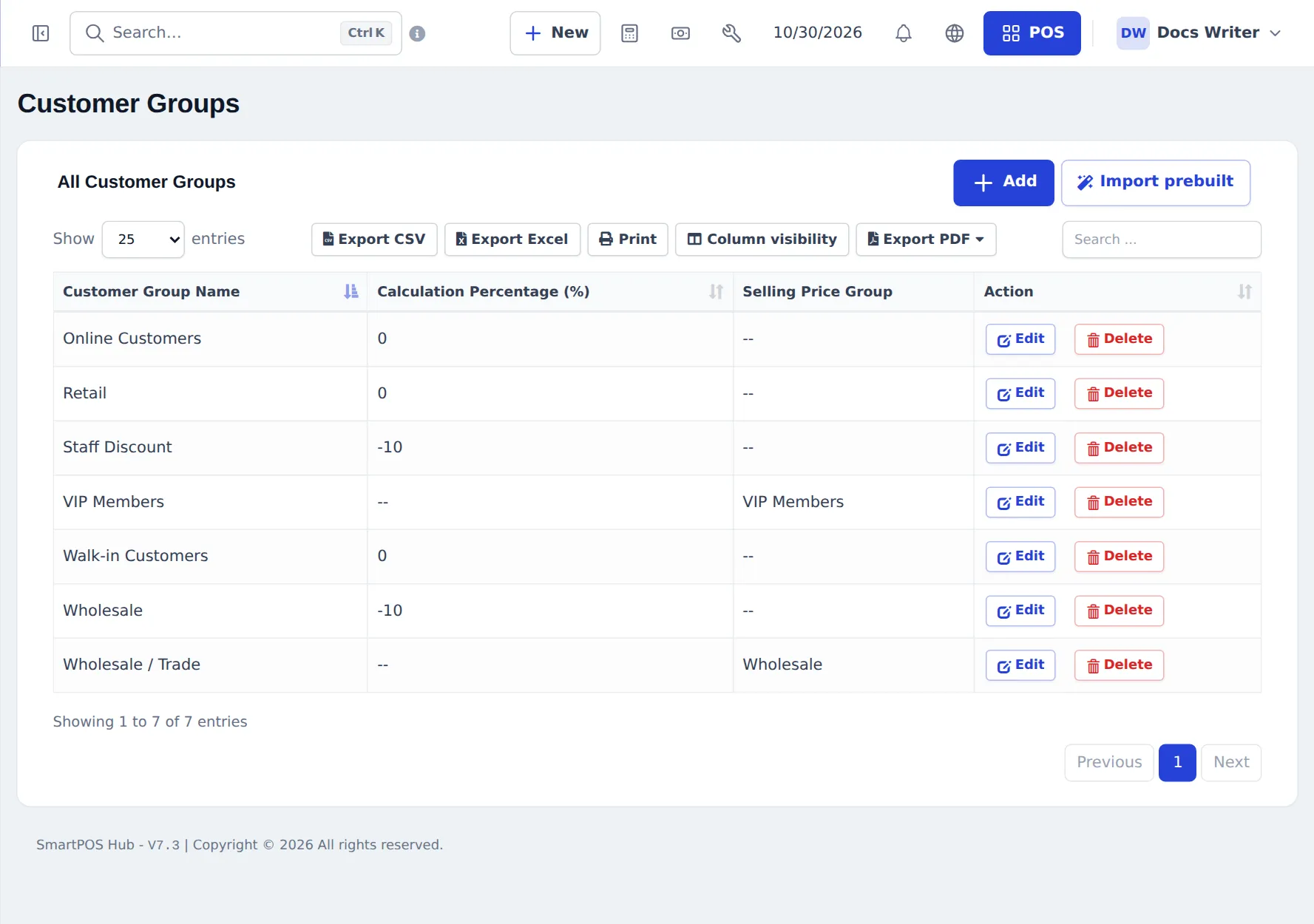
Task: Print the customer groups table
Action: [x=628, y=240]
